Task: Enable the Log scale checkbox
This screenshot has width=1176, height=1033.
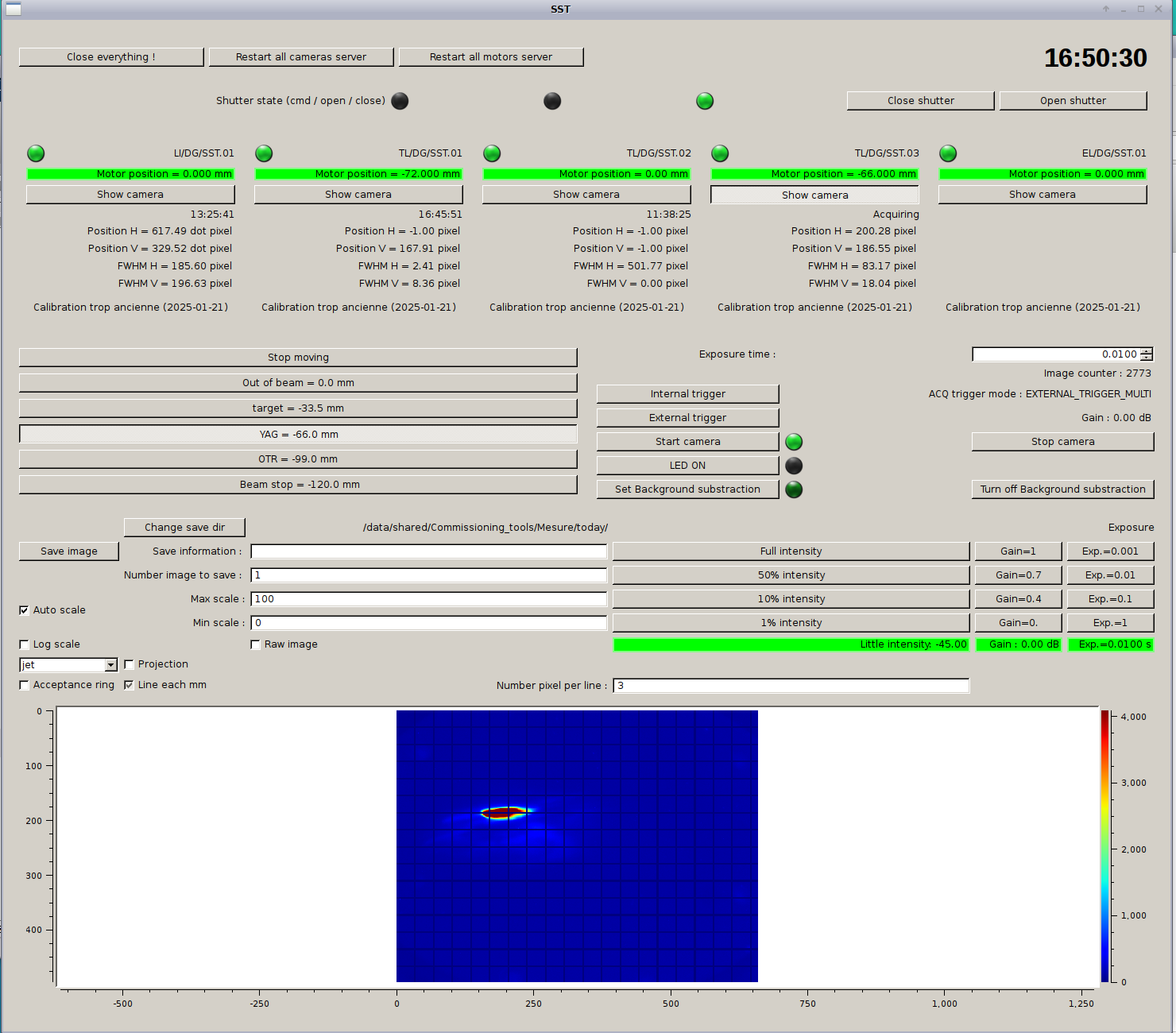Action: click(25, 644)
